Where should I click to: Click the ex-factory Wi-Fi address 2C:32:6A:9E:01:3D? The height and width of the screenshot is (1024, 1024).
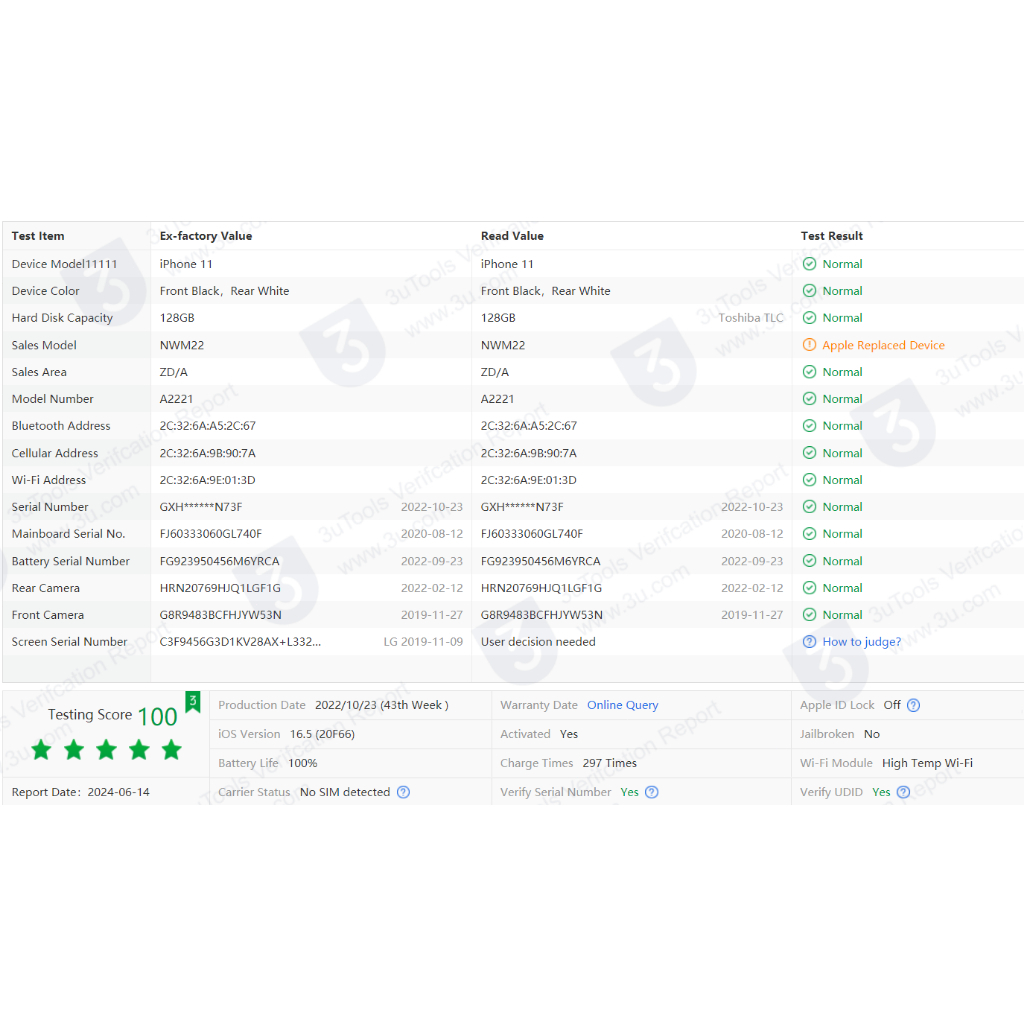coord(208,480)
